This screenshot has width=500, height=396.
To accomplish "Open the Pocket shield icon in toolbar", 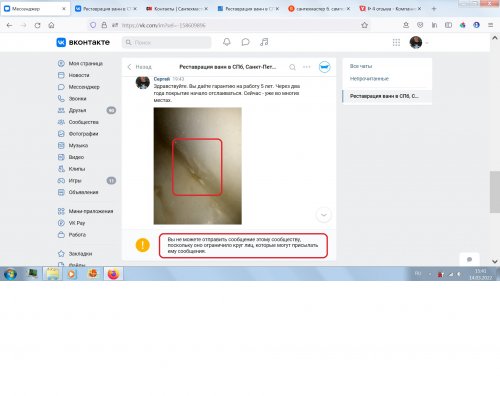I will click(x=420, y=25).
